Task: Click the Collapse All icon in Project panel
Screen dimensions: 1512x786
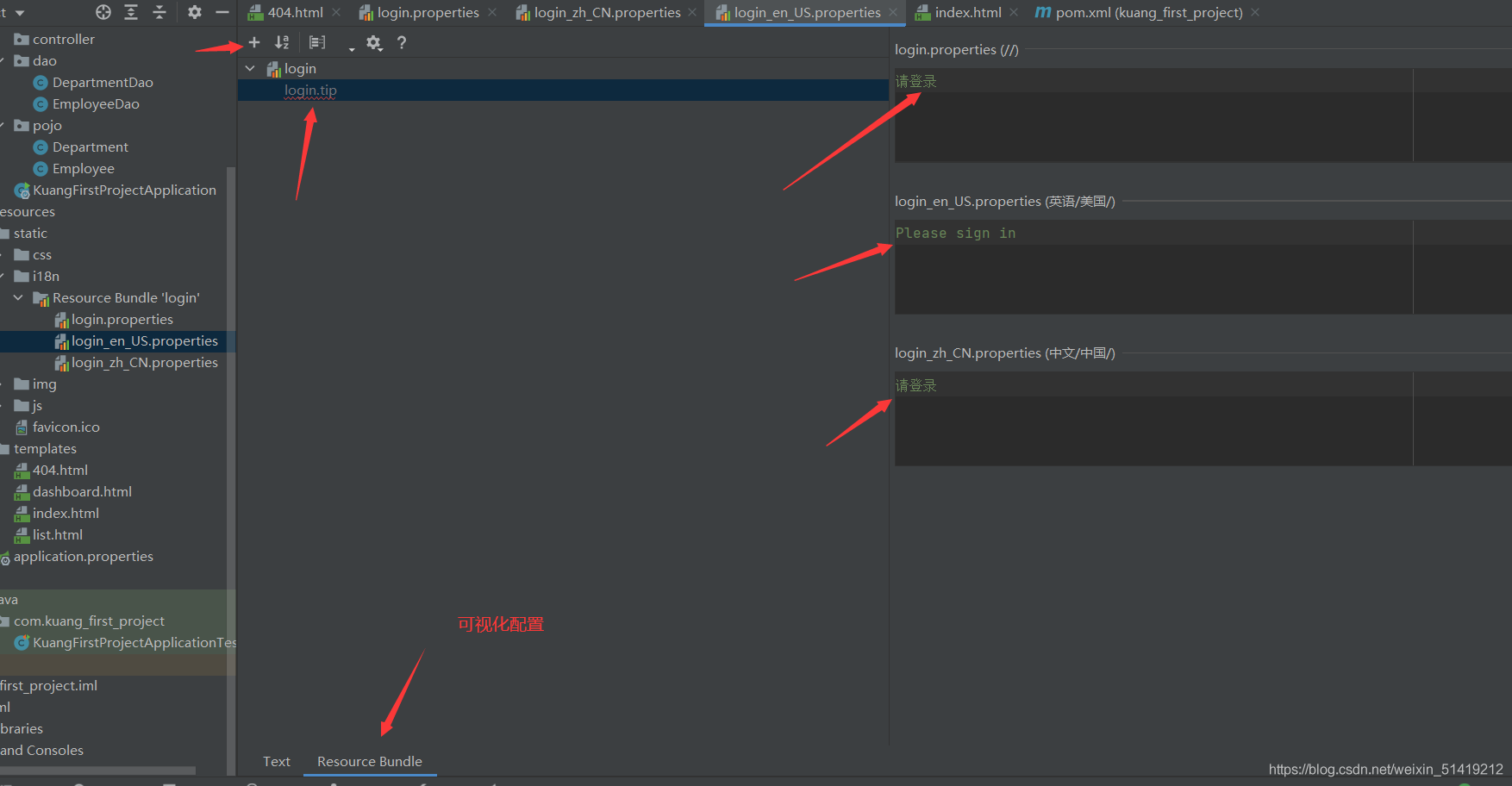Action: tap(159, 12)
